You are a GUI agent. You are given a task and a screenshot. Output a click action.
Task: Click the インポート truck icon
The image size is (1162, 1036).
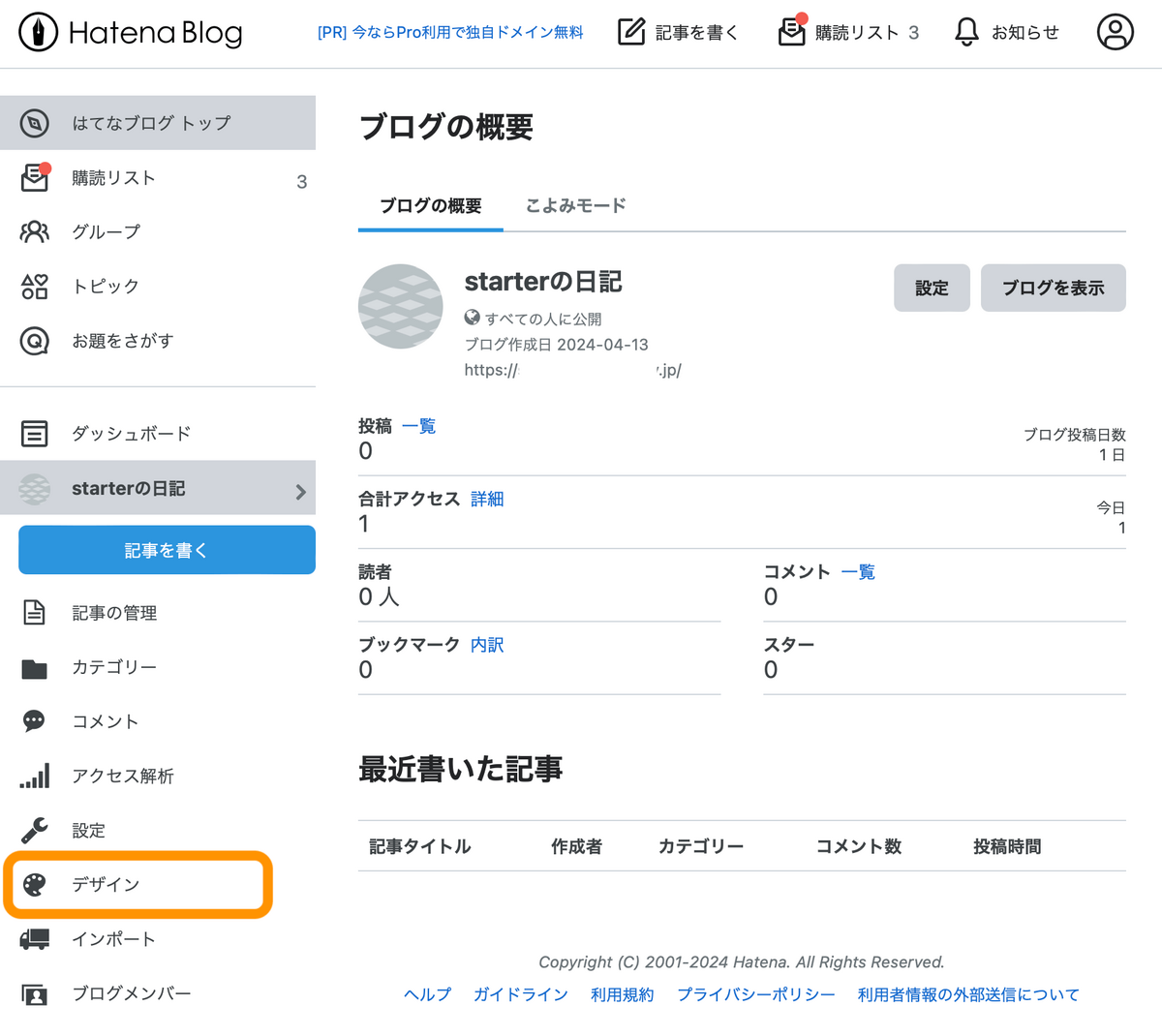[35, 938]
